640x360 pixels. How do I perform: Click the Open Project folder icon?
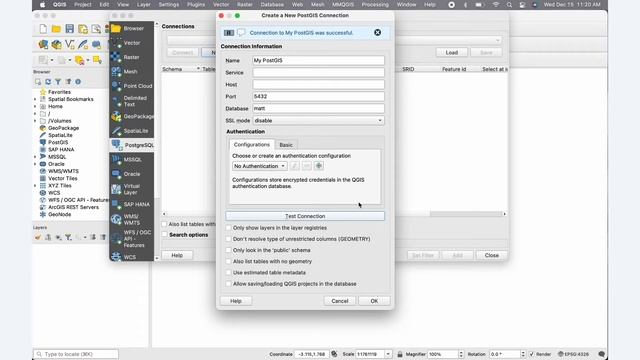click(56, 29)
